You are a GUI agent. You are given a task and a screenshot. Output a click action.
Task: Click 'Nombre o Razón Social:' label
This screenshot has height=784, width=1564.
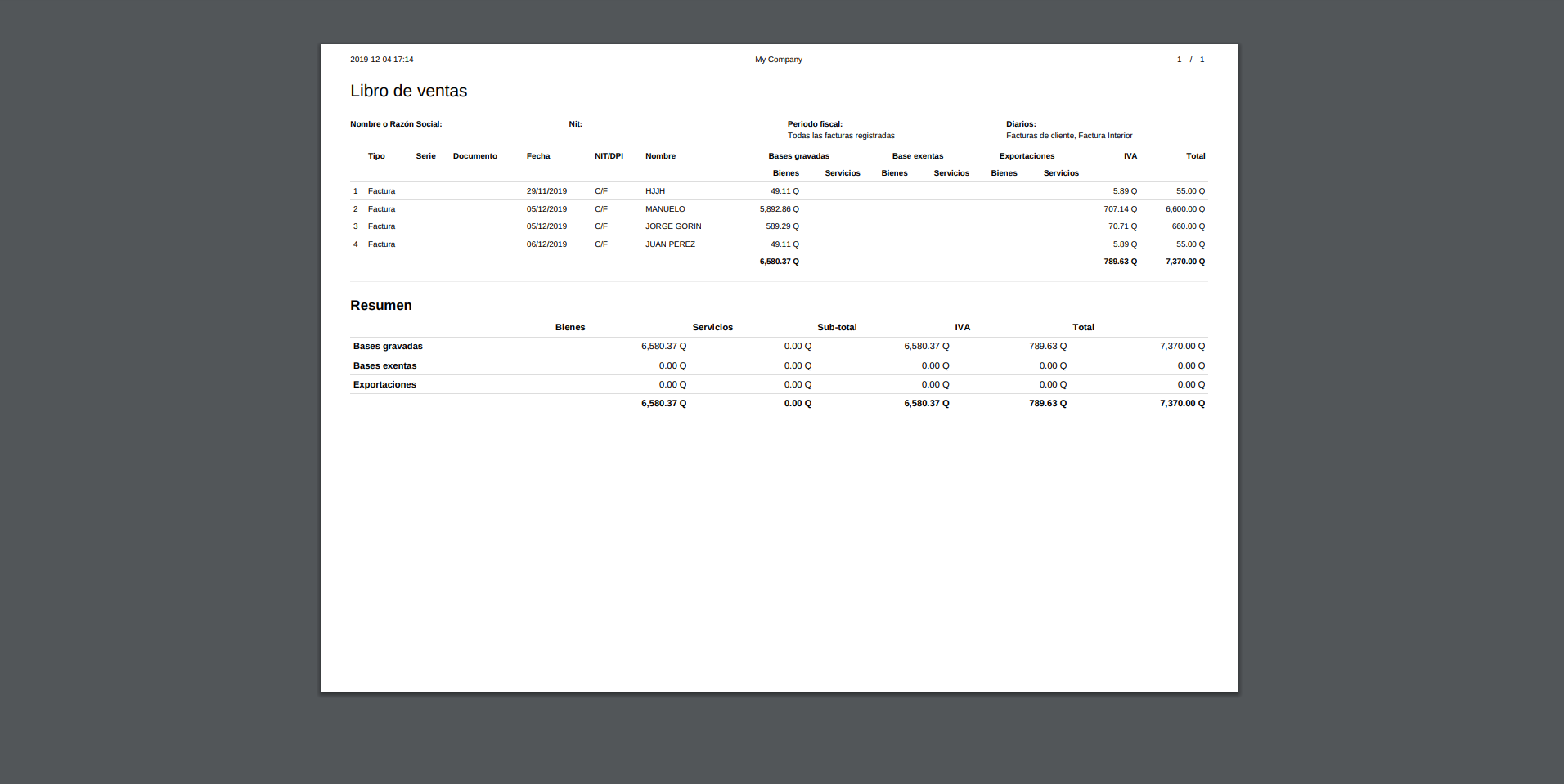[396, 124]
